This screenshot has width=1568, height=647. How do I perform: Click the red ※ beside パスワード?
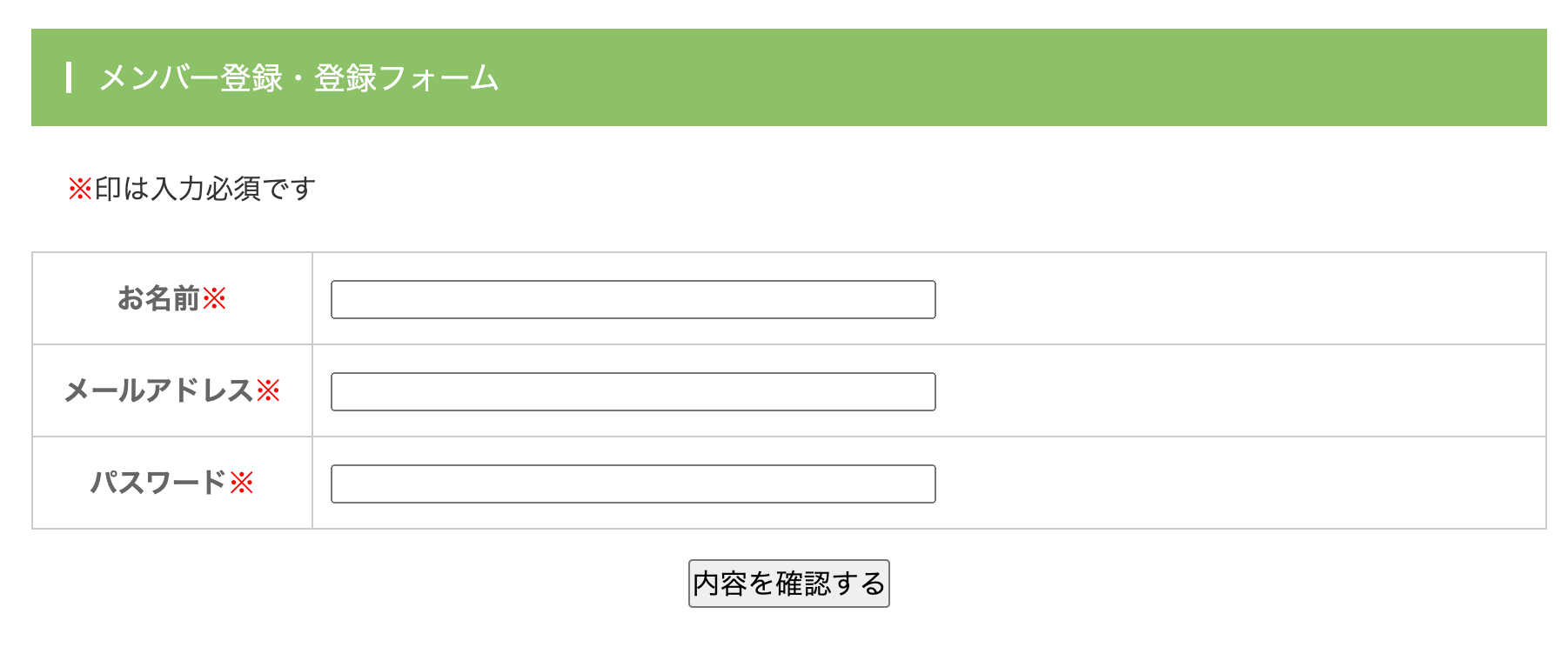tap(242, 483)
